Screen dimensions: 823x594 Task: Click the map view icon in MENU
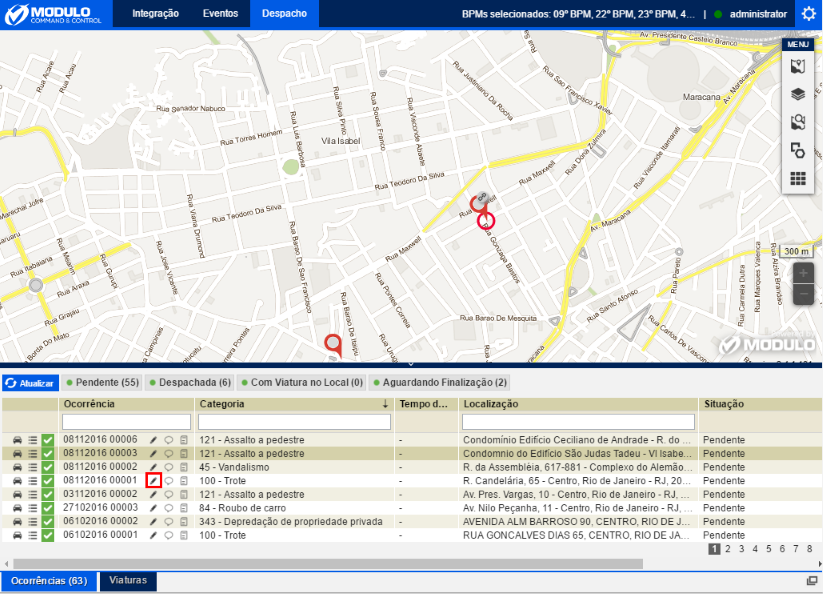[x=798, y=67]
